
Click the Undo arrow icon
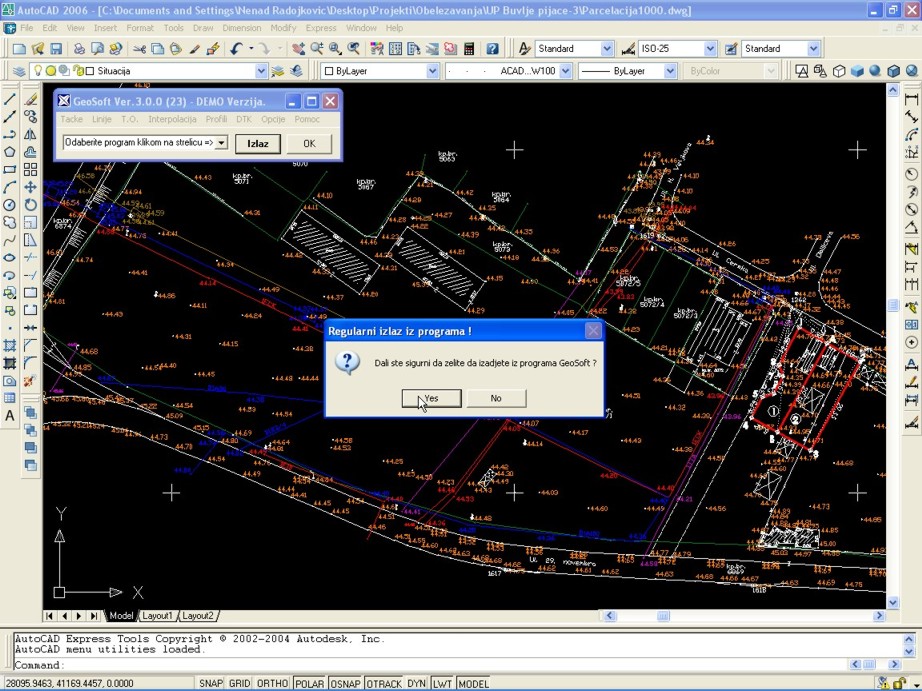[x=236, y=49]
